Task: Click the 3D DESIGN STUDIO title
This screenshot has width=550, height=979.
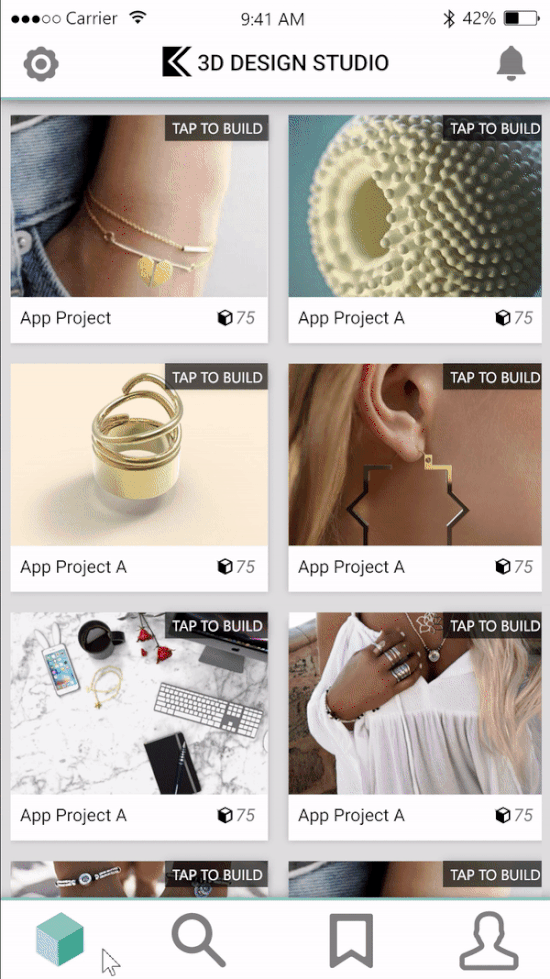Action: click(x=293, y=62)
